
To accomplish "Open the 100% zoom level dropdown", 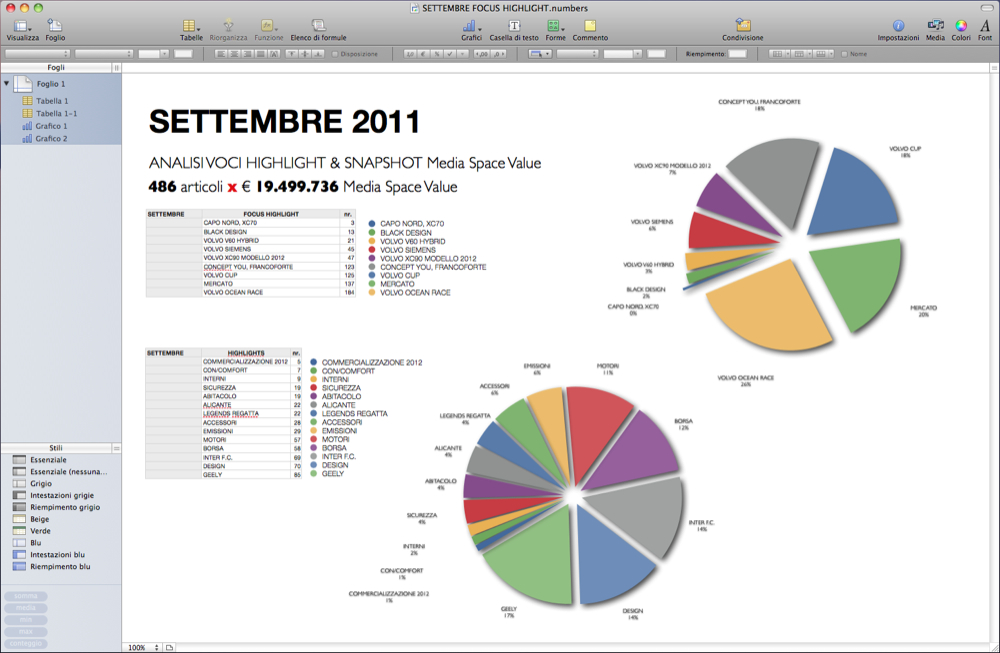I will [140, 647].
